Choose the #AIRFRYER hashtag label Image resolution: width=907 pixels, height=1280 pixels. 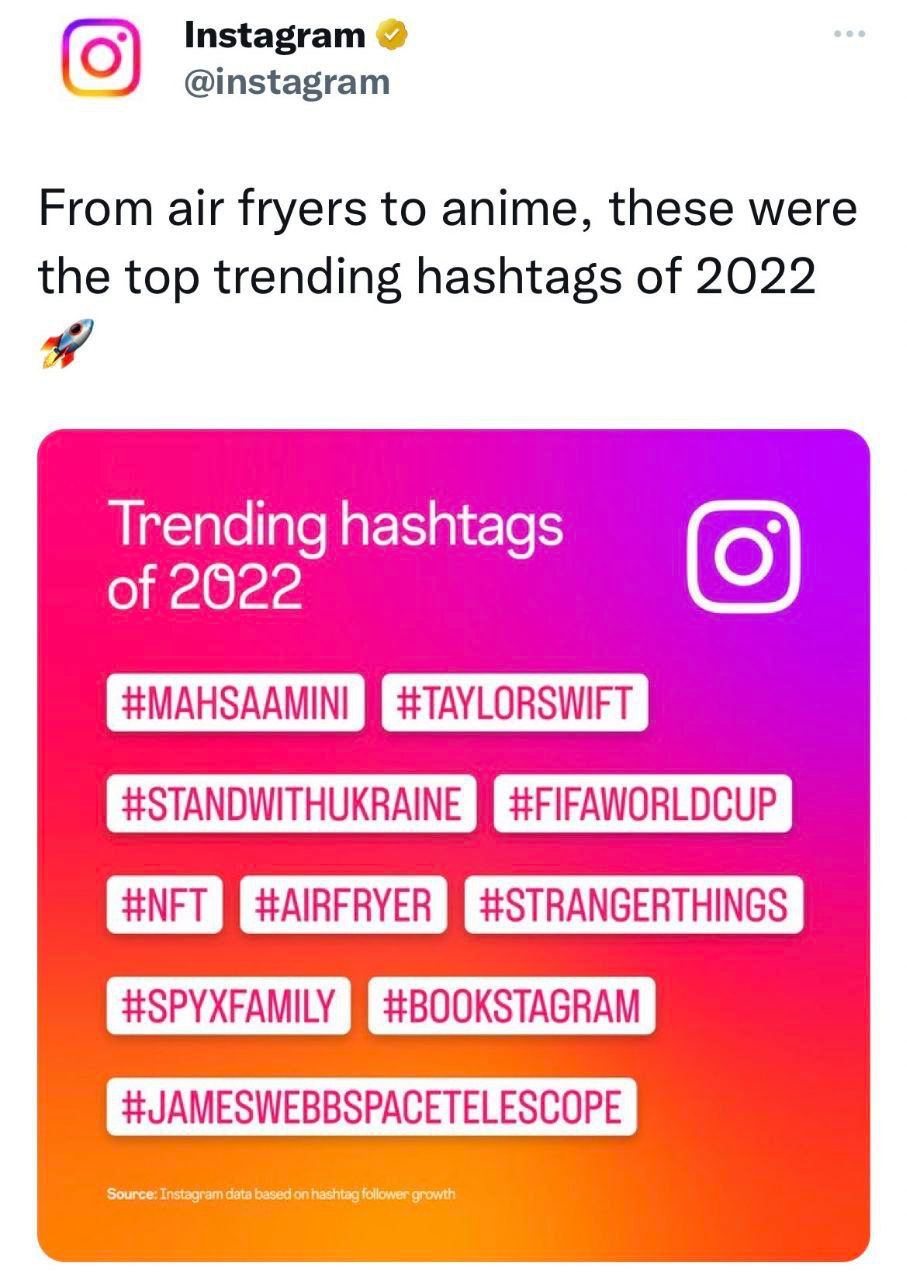point(343,906)
